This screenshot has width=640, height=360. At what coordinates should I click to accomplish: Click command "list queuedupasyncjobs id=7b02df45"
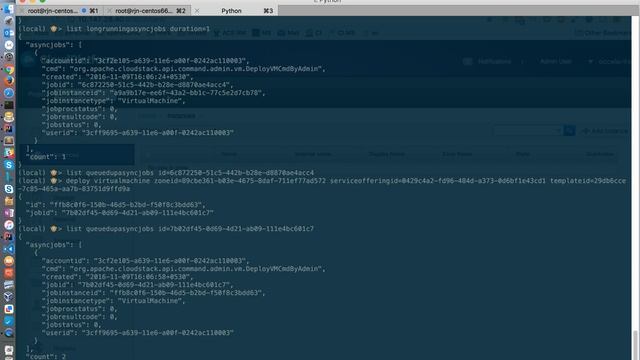pyautogui.click(x=190, y=229)
